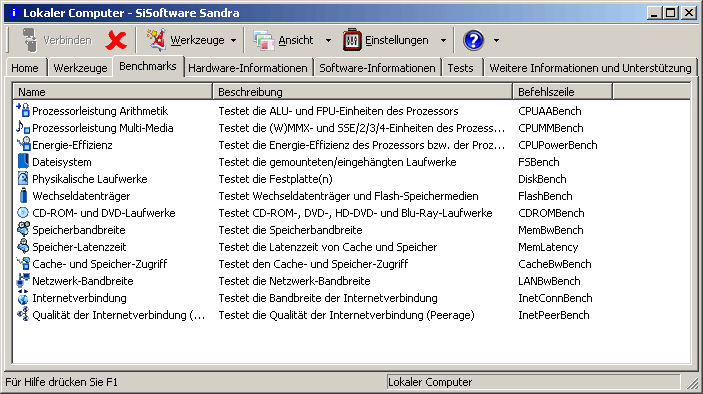Open Weitere Informationen und Unterstützung tab
This screenshot has height=394, width=703.
pyautogui.click(x=590, y=68)
